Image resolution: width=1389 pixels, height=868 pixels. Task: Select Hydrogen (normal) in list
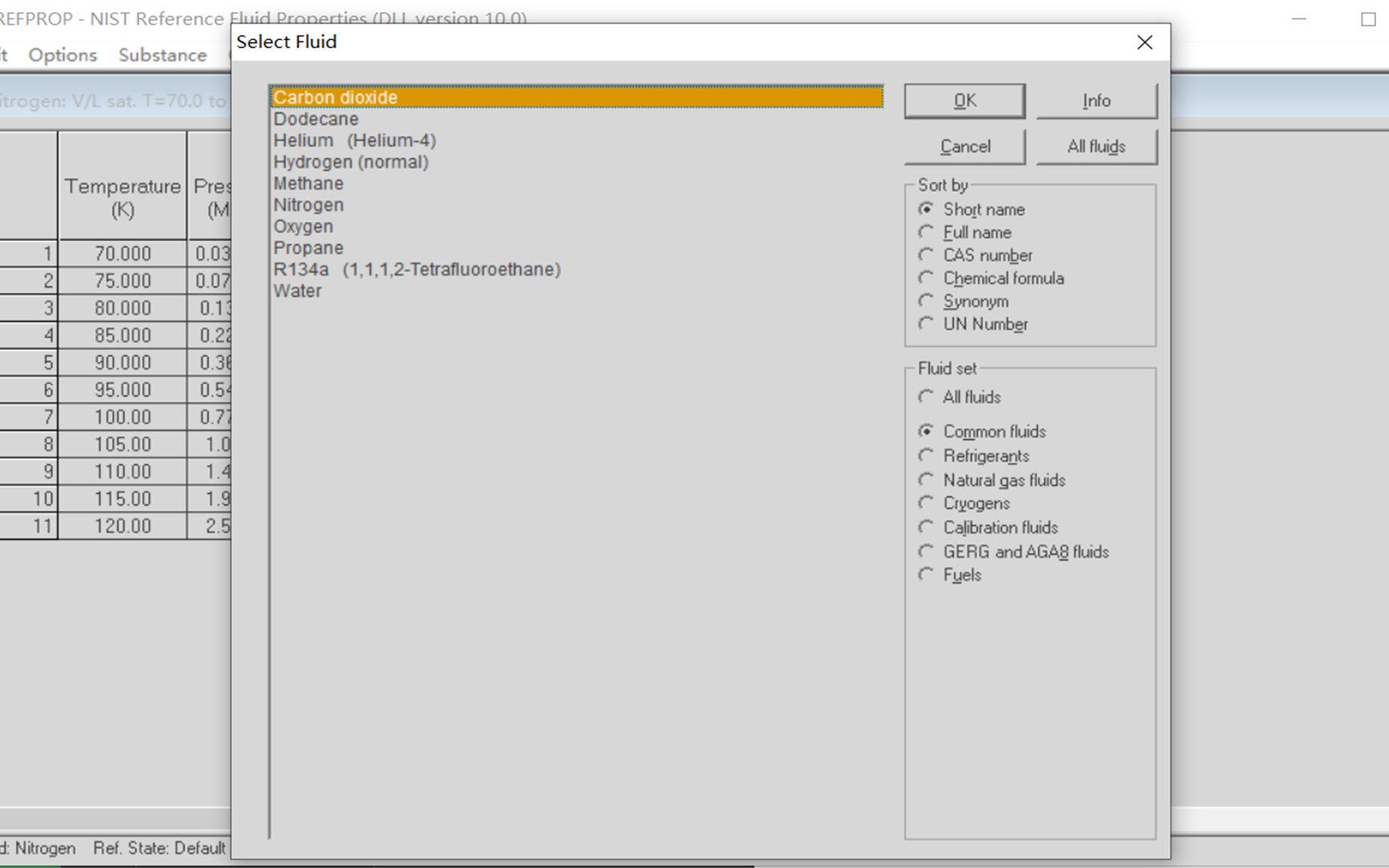tap(577, 162)
